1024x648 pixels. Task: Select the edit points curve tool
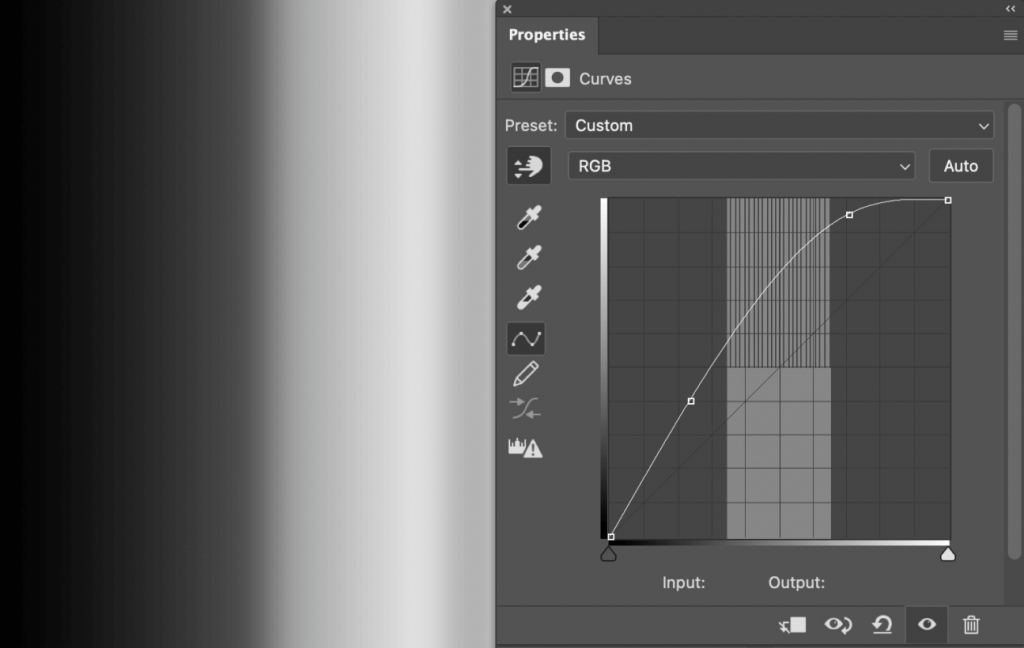coord(526,339)
